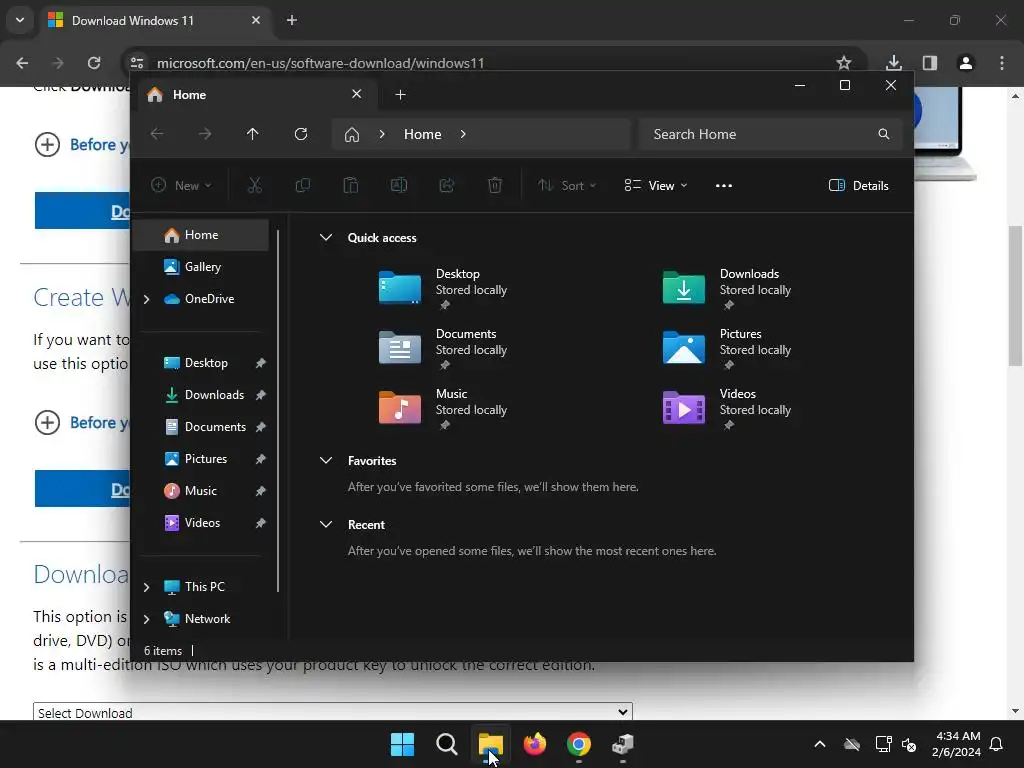Collapse the Quick access section
Screen dimensions: 1024x768
point(326,238)
